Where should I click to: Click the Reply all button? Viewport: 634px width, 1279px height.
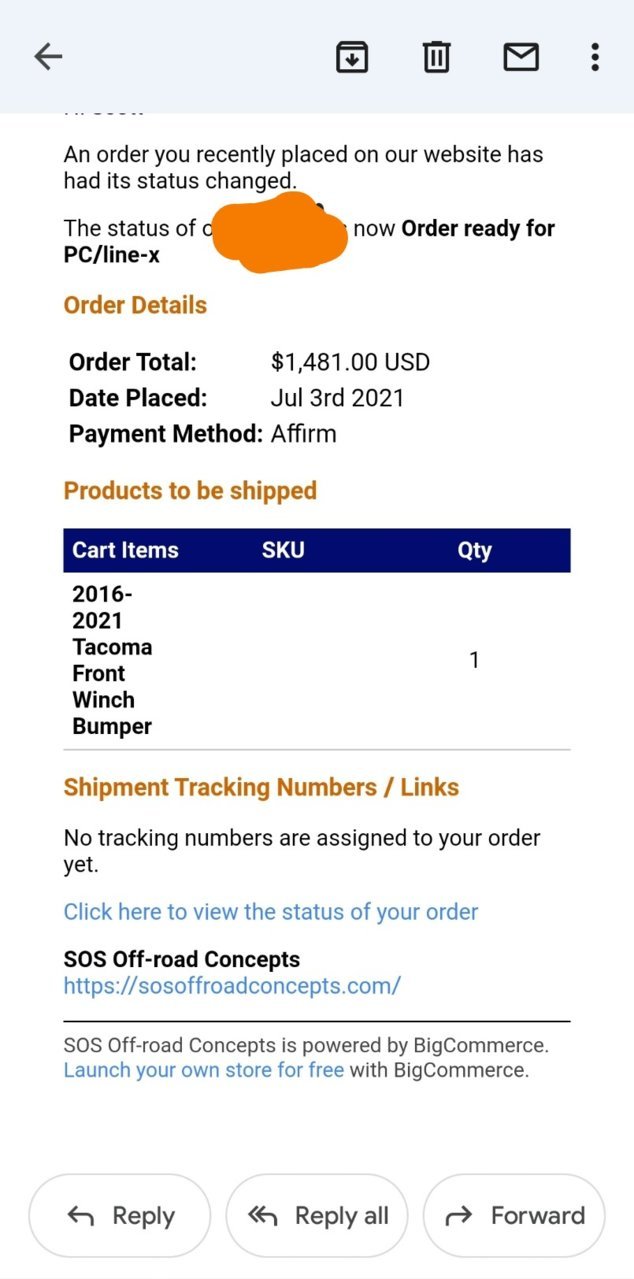click(317, 1215)
